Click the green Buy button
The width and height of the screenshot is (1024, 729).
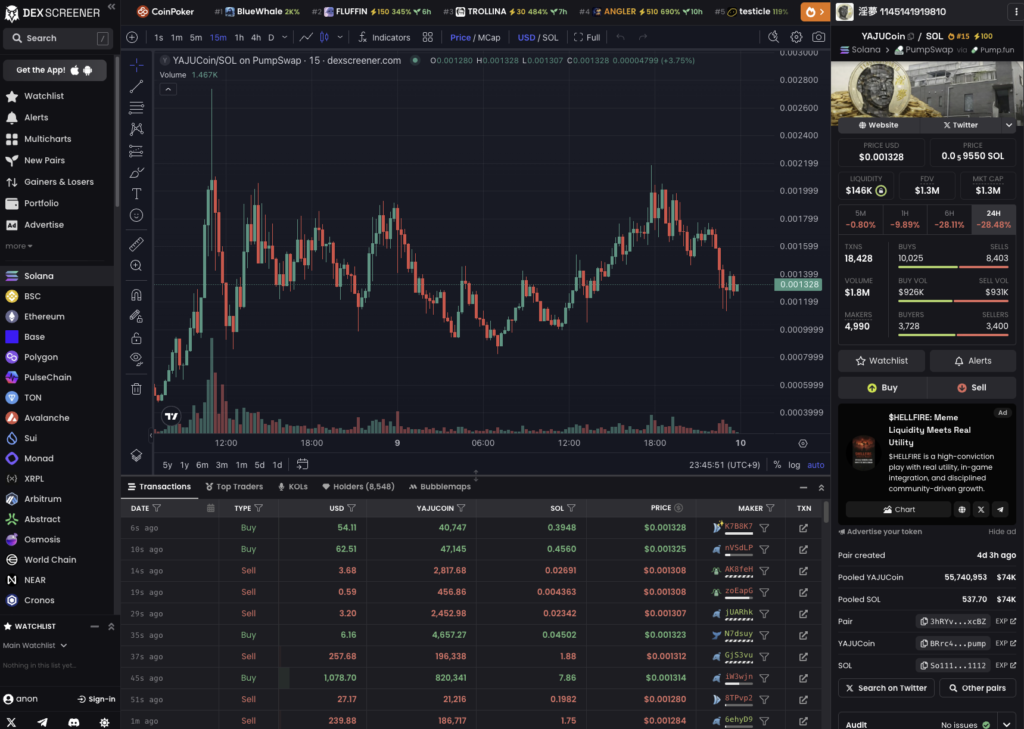[882, 387]
